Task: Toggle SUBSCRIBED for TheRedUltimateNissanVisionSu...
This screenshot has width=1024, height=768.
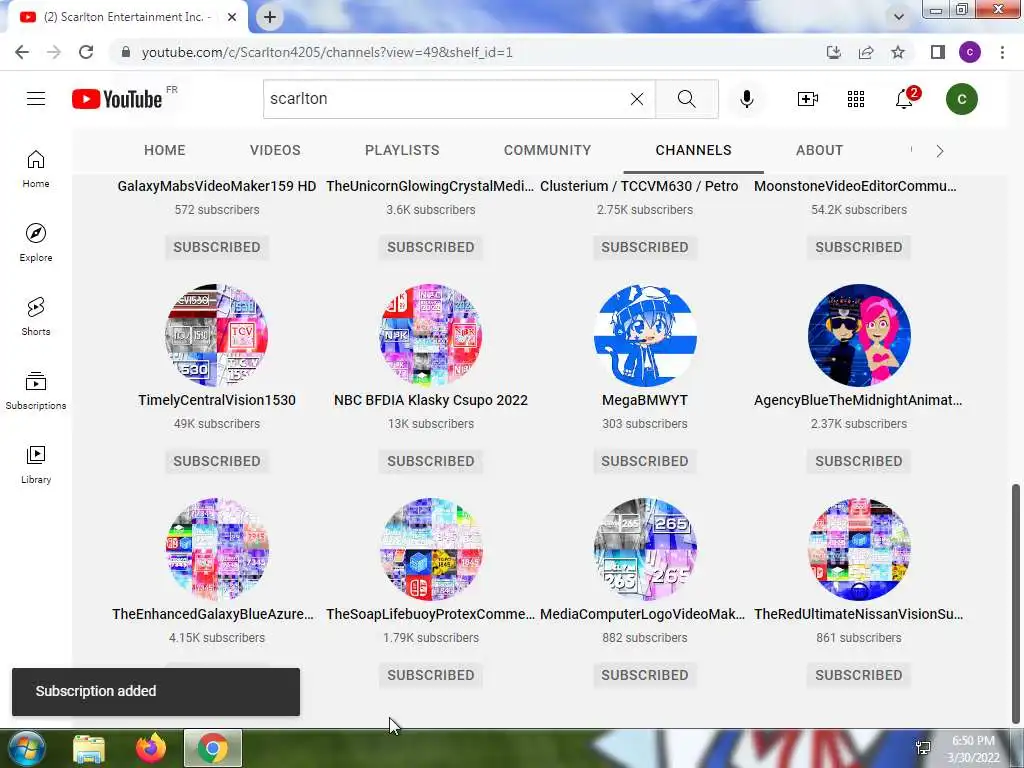Action: [x=859, y=675]
